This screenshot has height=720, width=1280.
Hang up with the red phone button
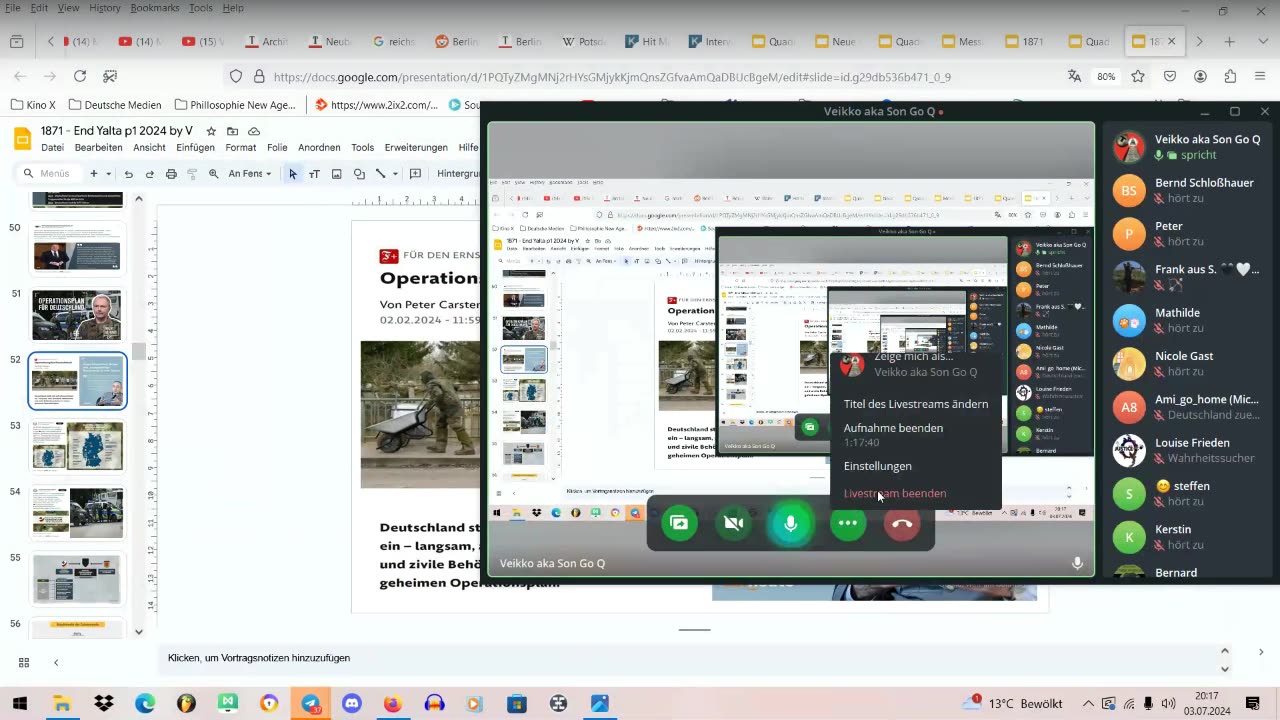point(902,522)
